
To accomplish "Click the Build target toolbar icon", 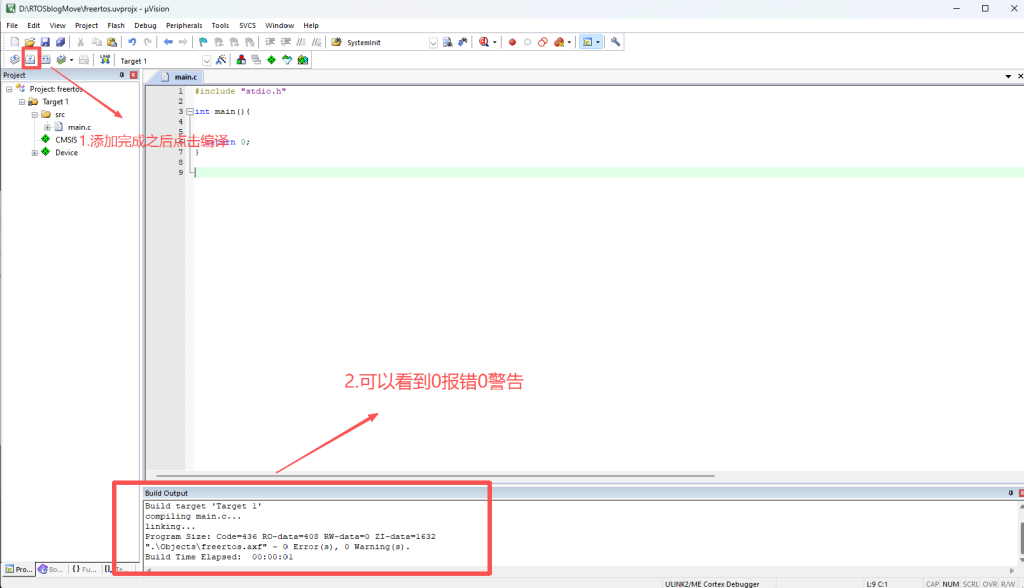I will [30, 60].
